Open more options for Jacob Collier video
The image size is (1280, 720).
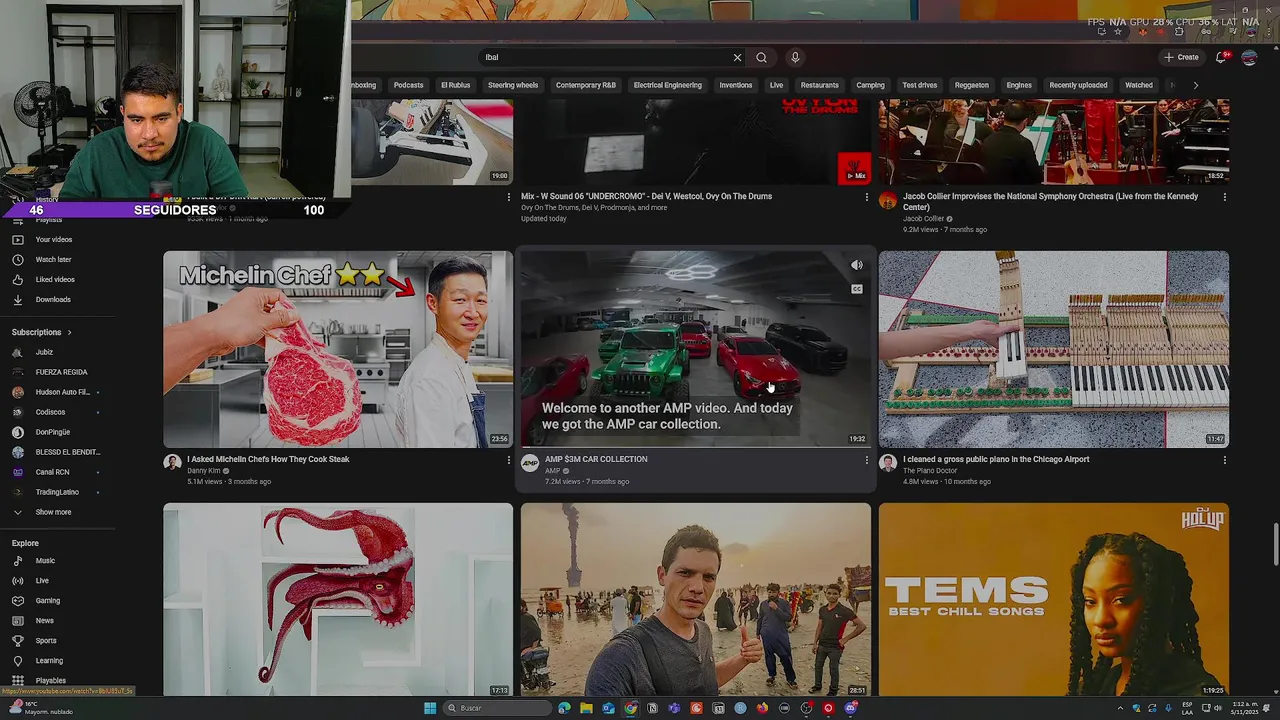pos(1224,197)
